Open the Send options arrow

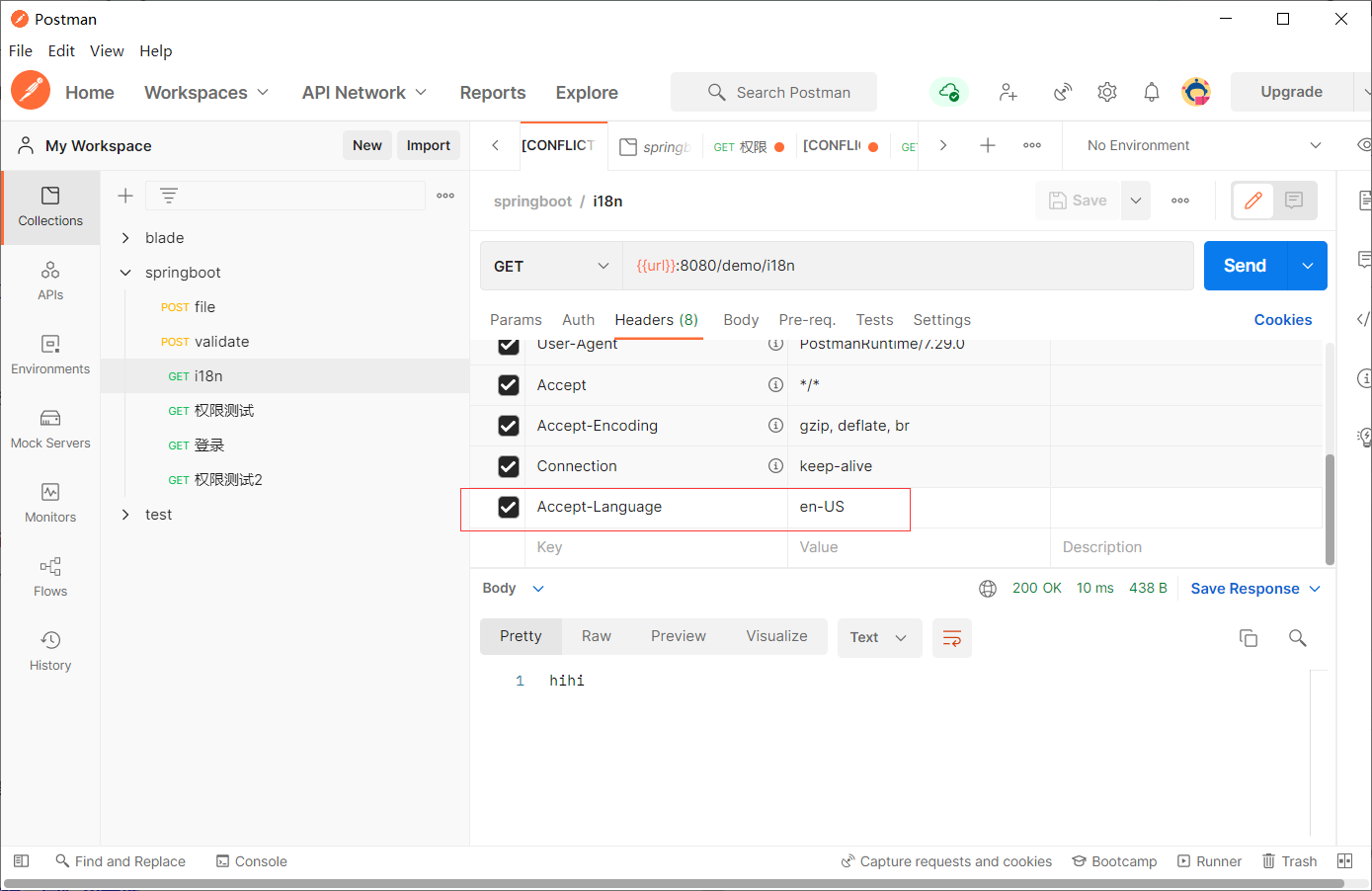coord(1308,266)
